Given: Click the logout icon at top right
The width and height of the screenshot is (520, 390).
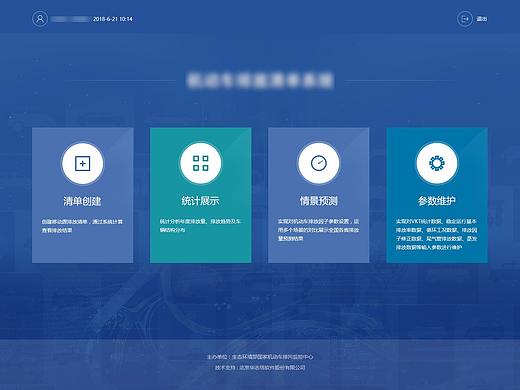Looking at the screenshot, I should pyautogui.click(x=465, y=19).
